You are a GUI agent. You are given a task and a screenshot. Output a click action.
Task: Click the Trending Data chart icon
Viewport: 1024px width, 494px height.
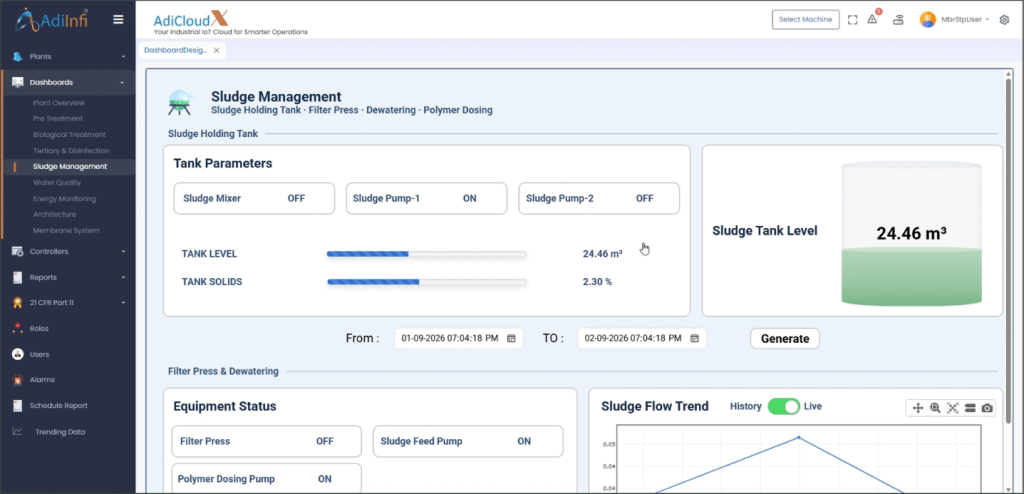point(18,431)
